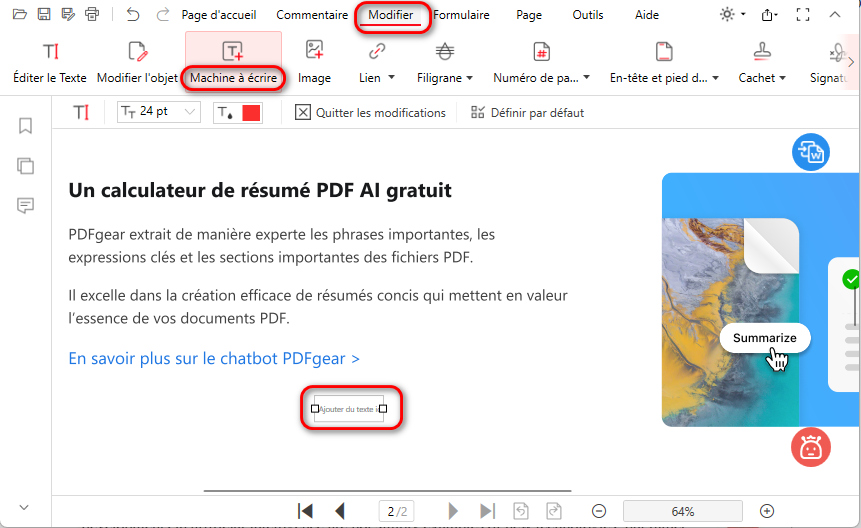This screenshot has width=861, height=528.
Task: Open the Outils tab
Action: 588,15
